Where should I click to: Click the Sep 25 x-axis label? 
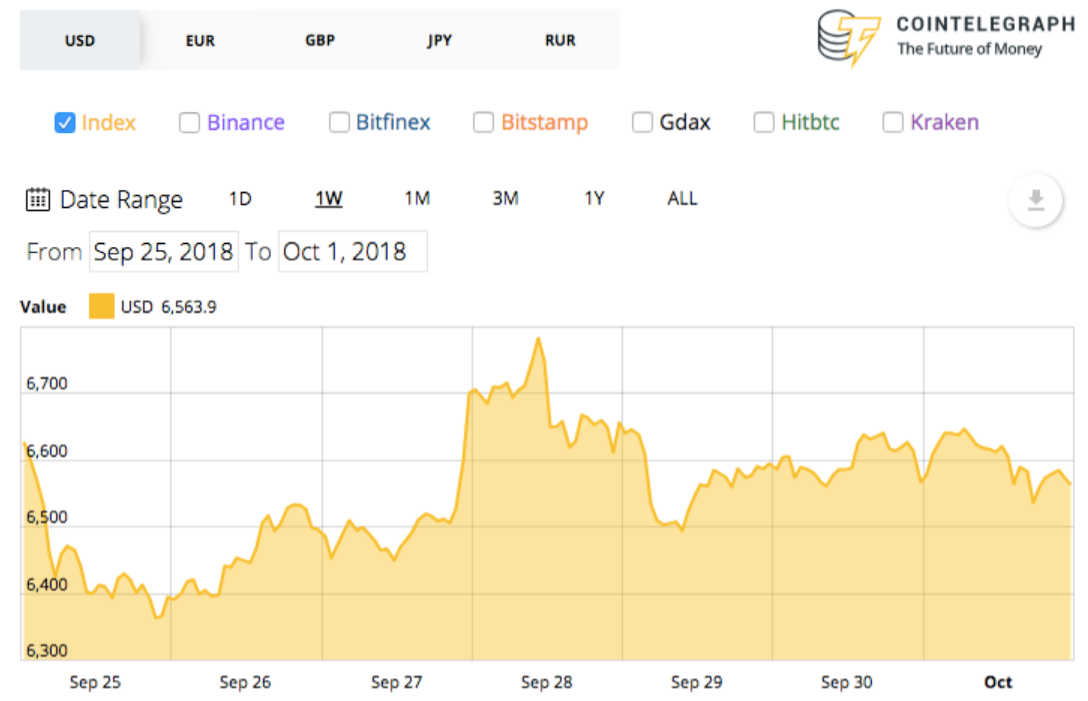95,682
